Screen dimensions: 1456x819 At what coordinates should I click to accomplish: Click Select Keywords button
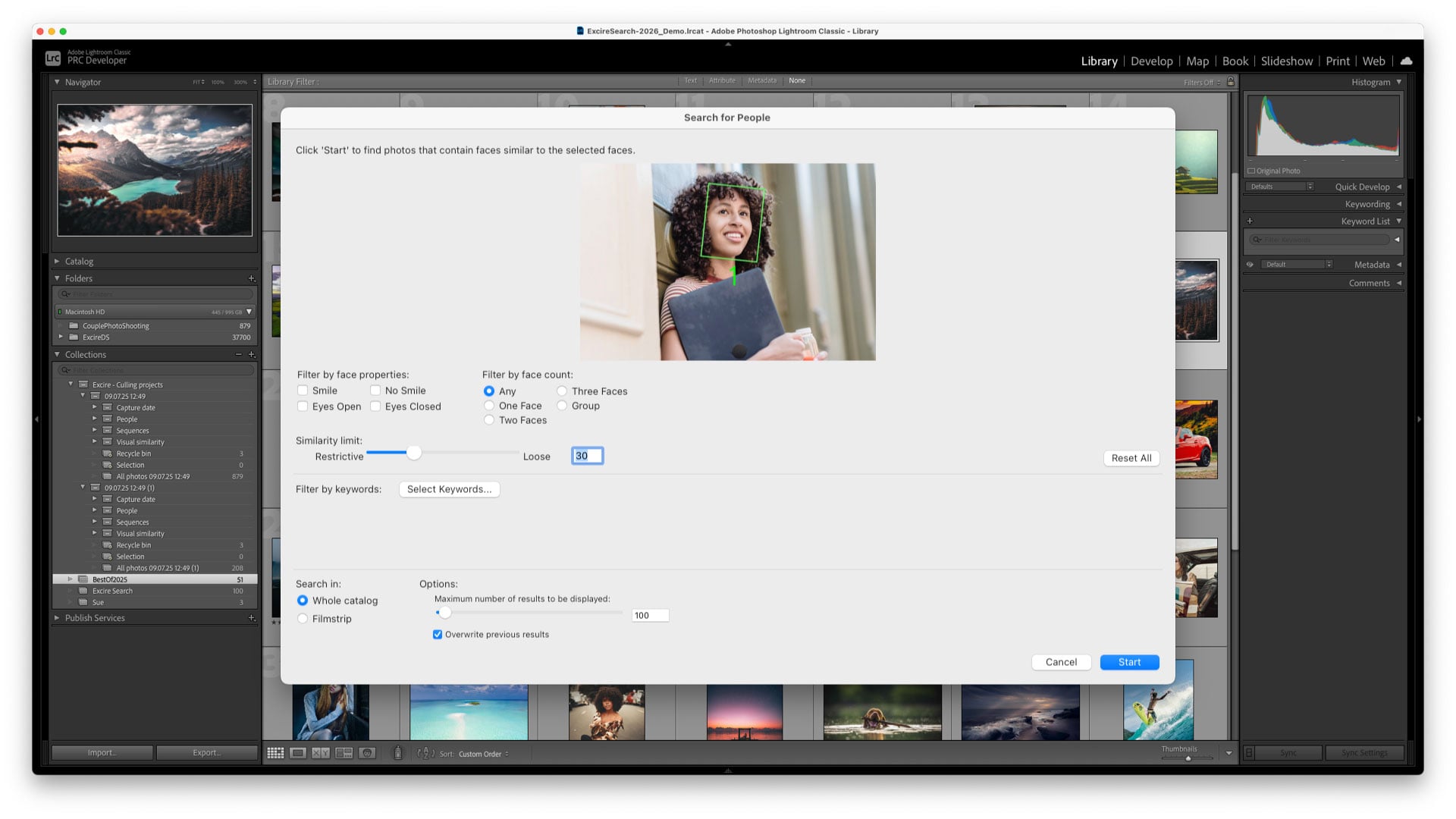click(449, 489)
